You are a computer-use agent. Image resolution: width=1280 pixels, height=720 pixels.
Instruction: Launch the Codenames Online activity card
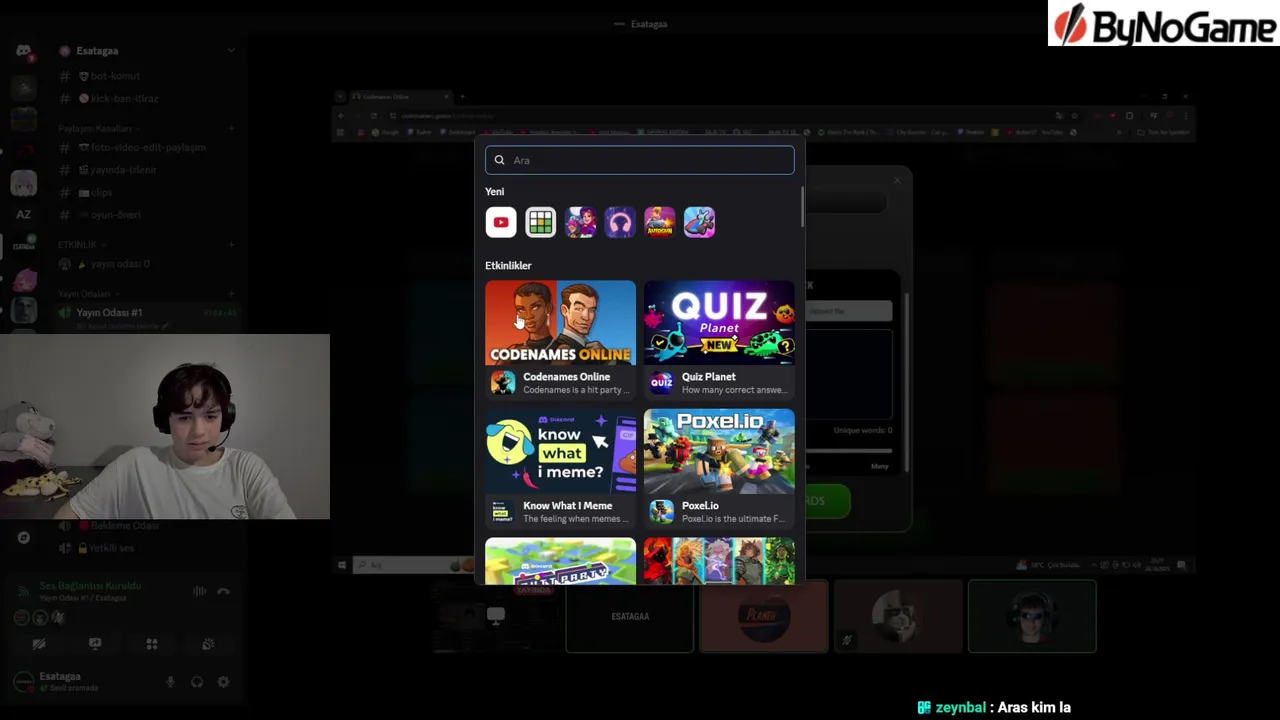click(560, 339)
